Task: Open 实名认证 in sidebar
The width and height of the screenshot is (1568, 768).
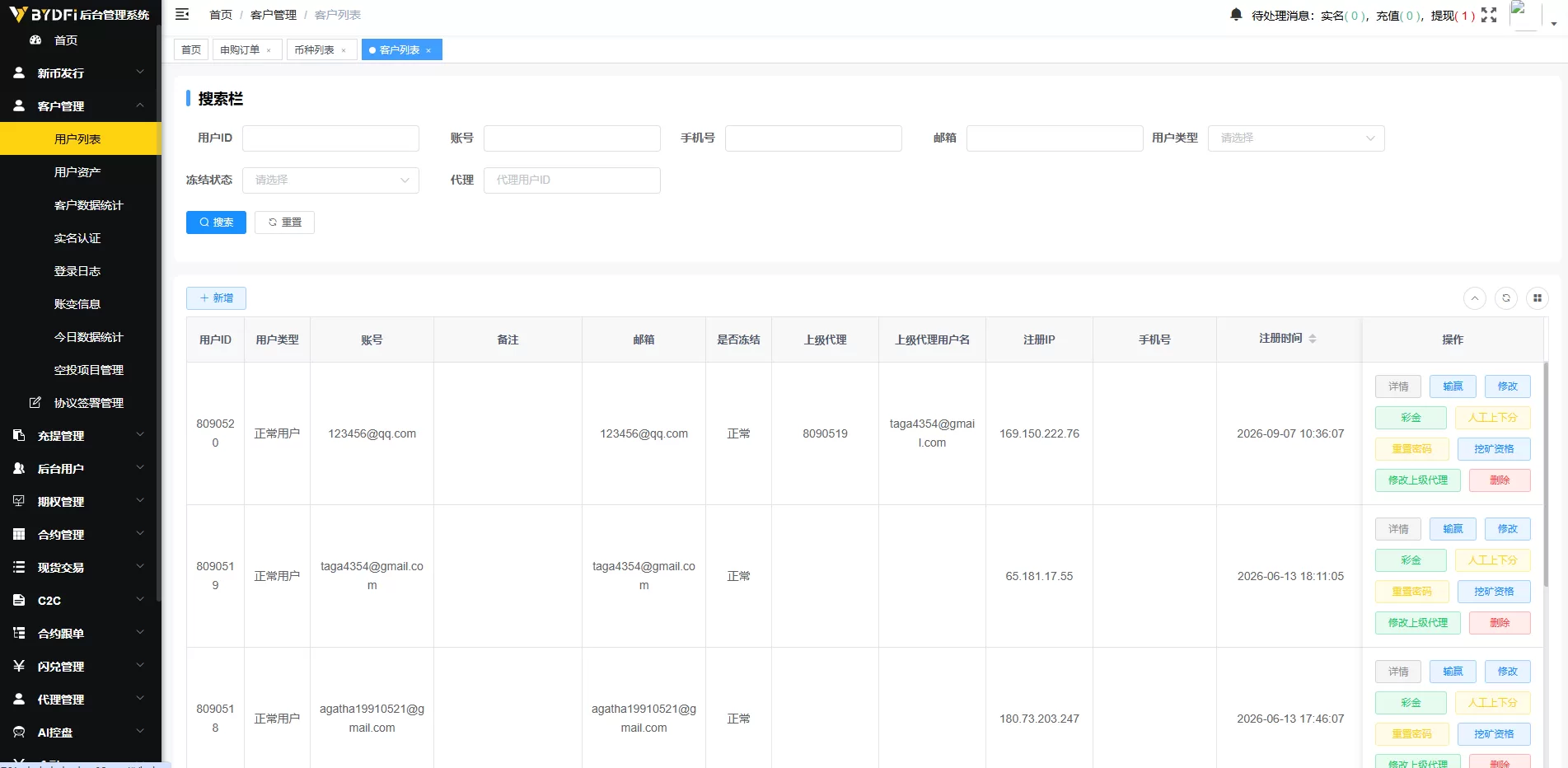Action: pyautogui.click(x=81, y=237)
